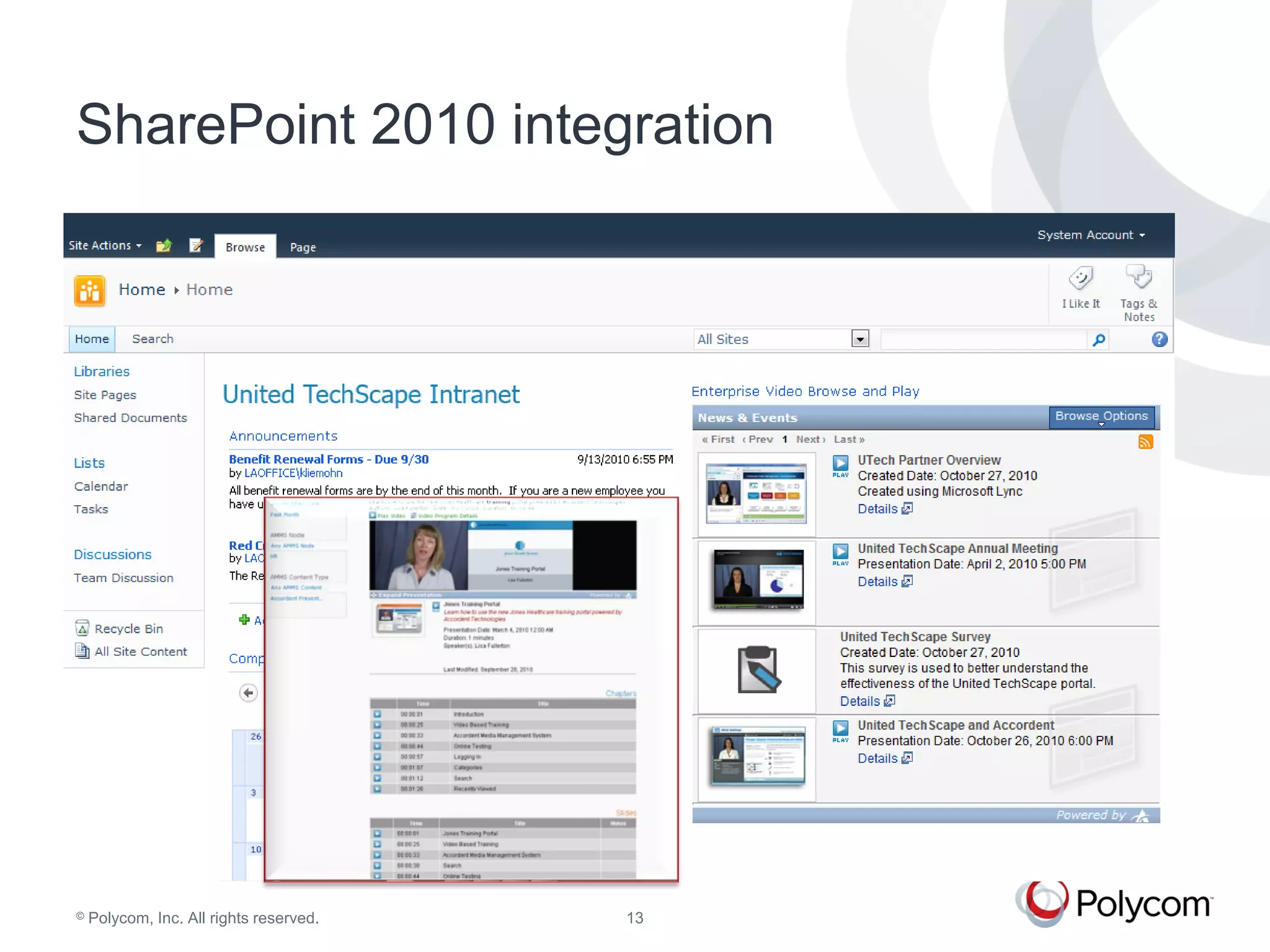
Task: Click the Powered by logo icon
Action: click(x=1141, y=816)
